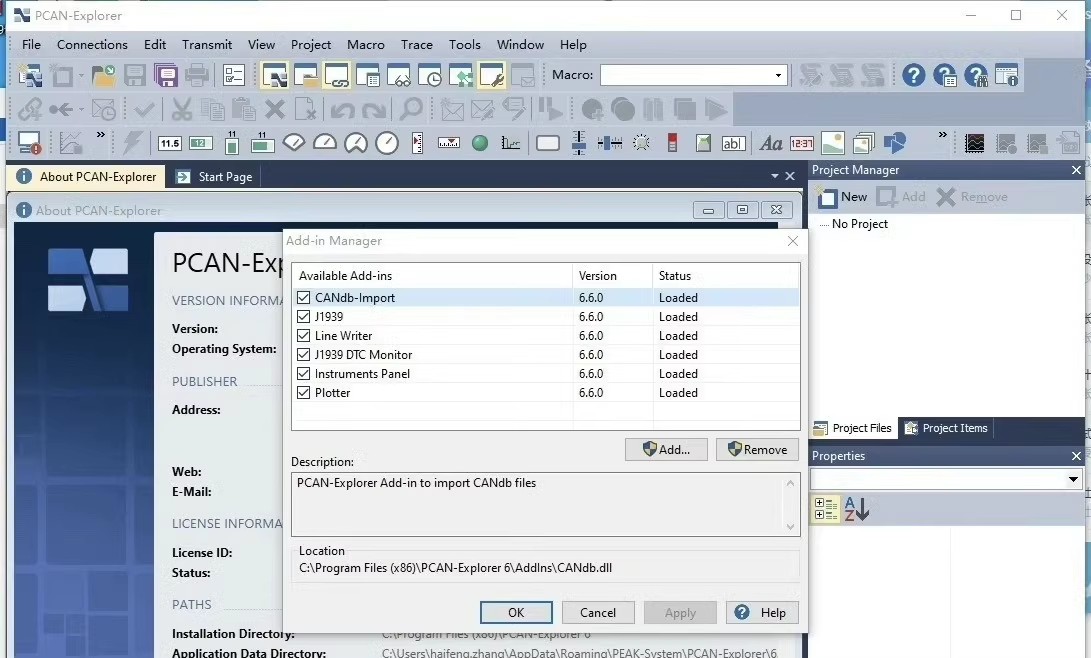Toggle the Project Manager window toolbar button
This screenshot has width=1091, height=658.
click(275, 75)
